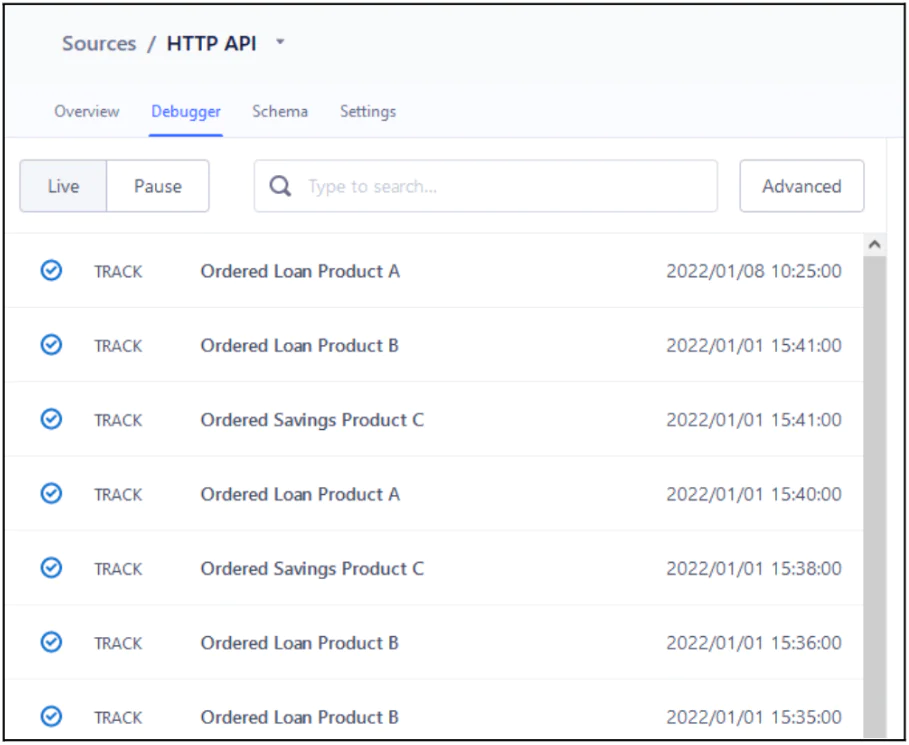Switch to the Schema tab

pyautogui.click(x=280, y=111)
